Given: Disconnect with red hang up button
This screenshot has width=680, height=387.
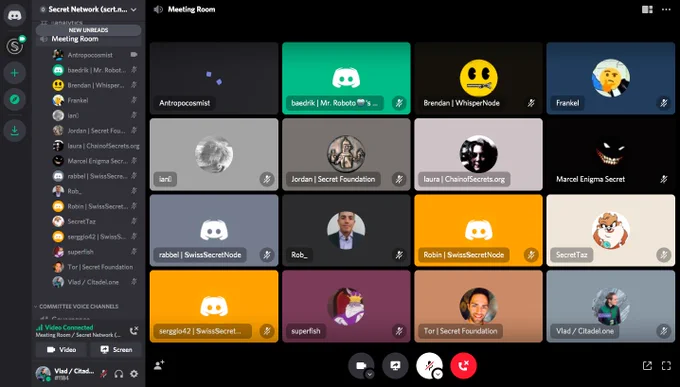Looking at the screenshot, I should (x=463, y=366).
